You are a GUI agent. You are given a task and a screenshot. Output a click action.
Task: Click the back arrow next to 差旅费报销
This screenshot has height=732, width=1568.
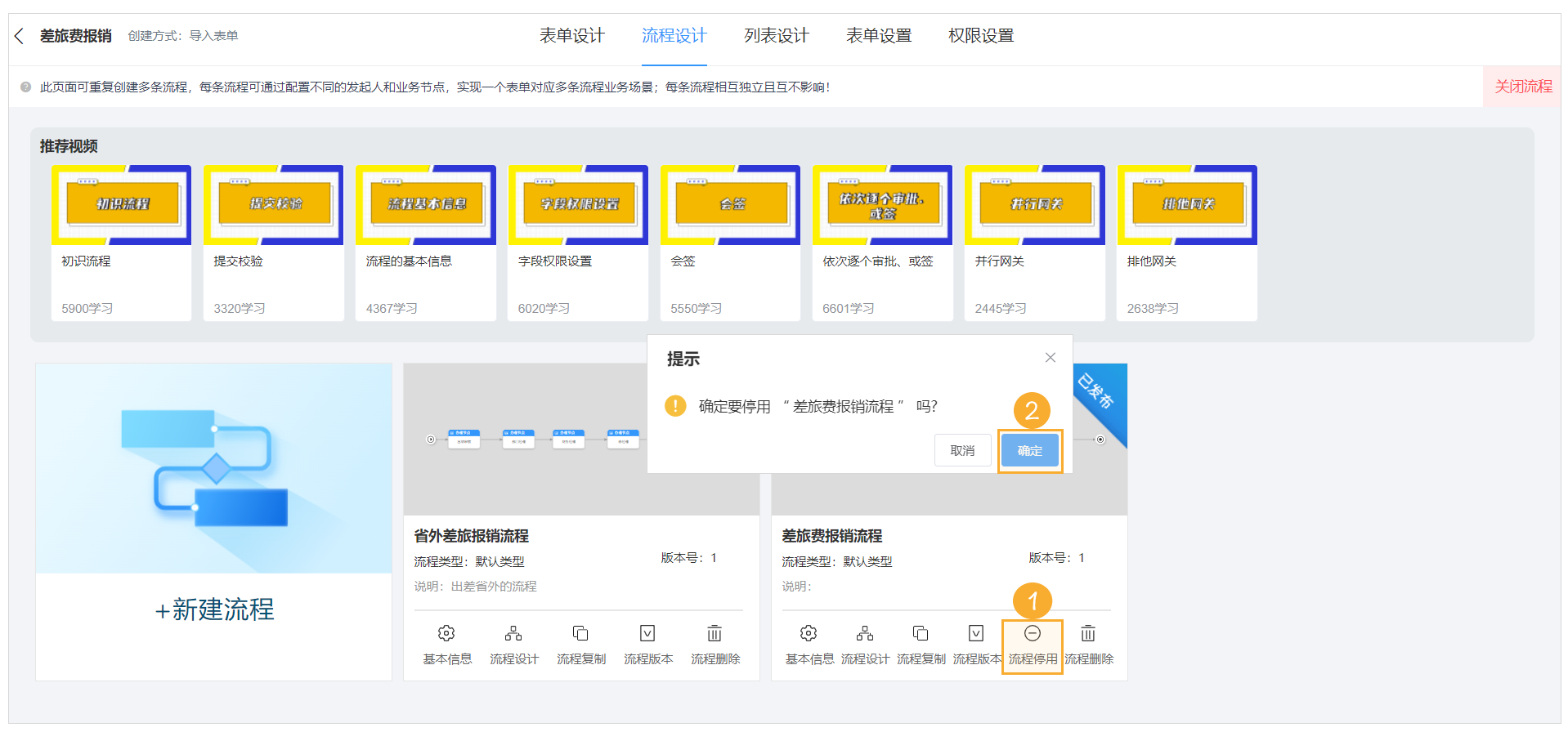pos(20,36)
